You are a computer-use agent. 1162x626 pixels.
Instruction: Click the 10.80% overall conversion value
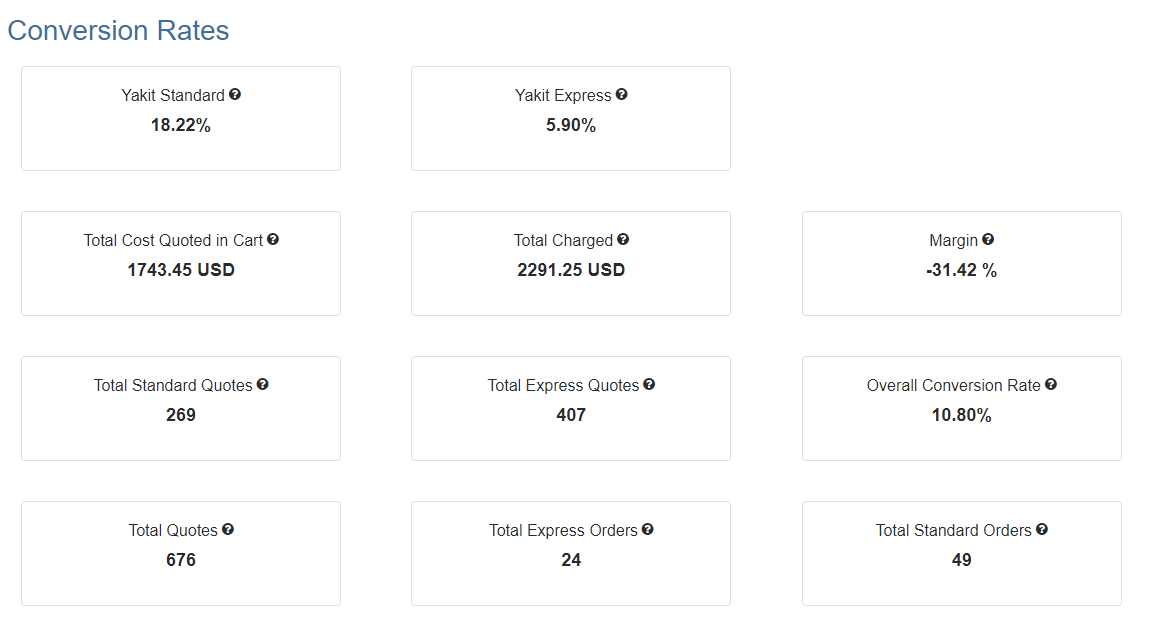(x=961, y=415)
